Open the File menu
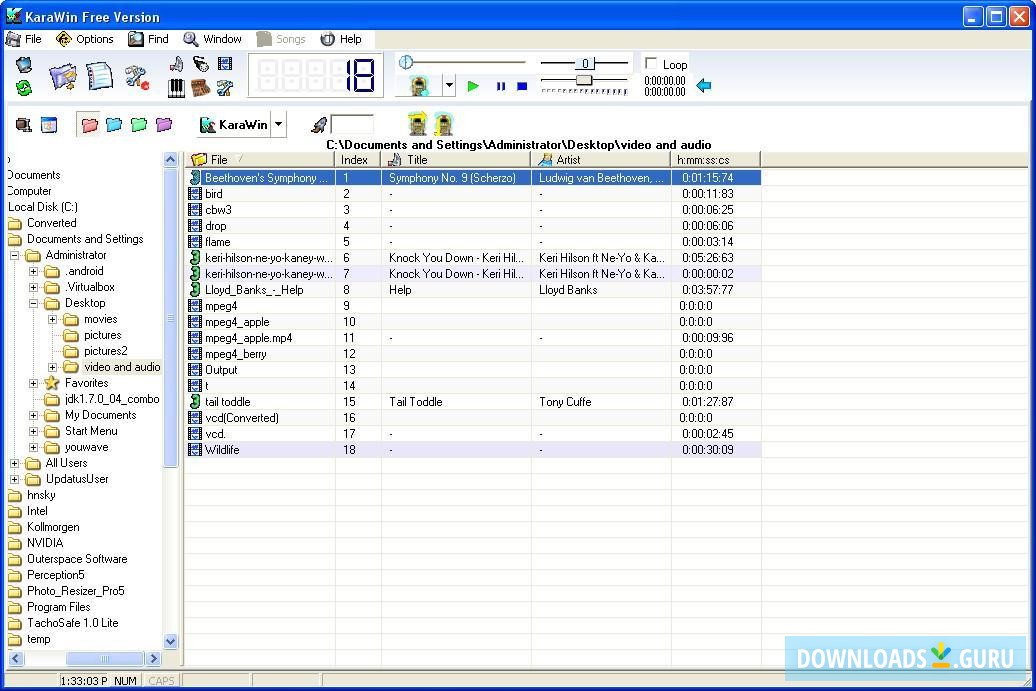The height and width of the screenshot is (691, 1036). (24, 39)
